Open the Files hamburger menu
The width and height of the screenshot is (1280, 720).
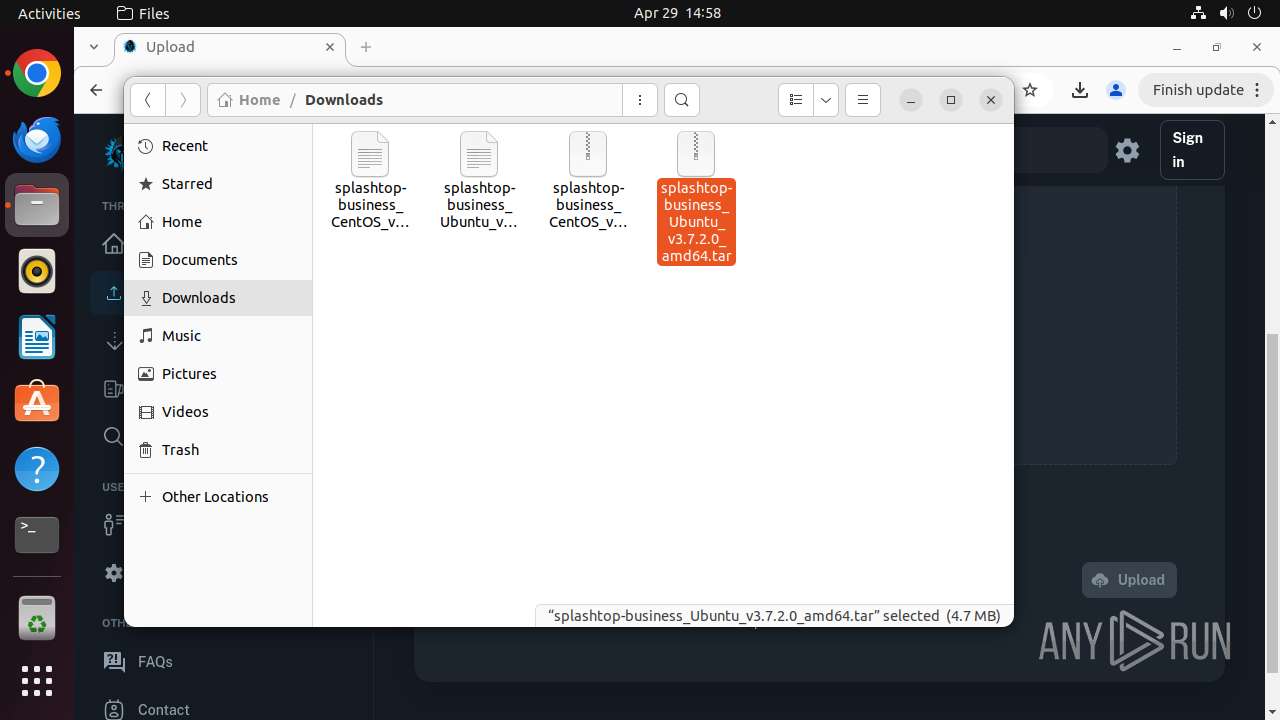coord(863,100)
